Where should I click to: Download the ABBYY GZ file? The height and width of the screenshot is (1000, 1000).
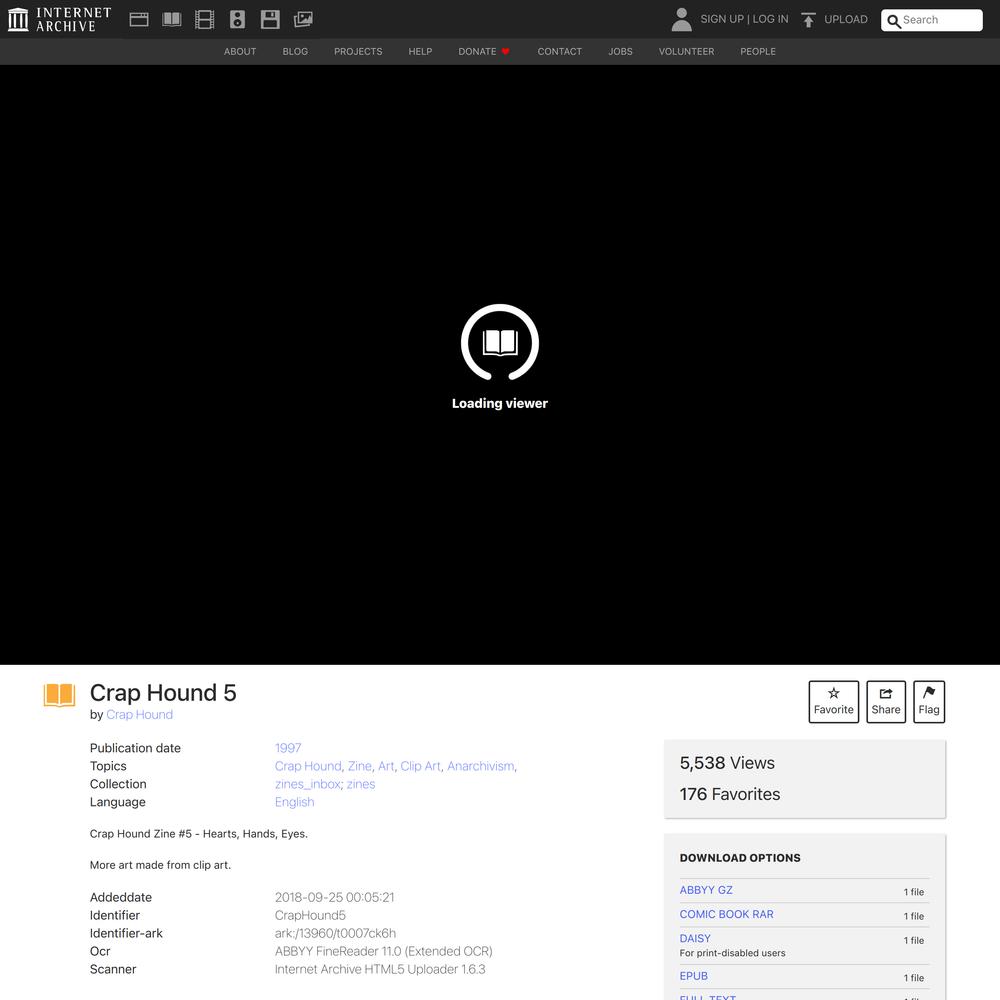pos(706,890)
